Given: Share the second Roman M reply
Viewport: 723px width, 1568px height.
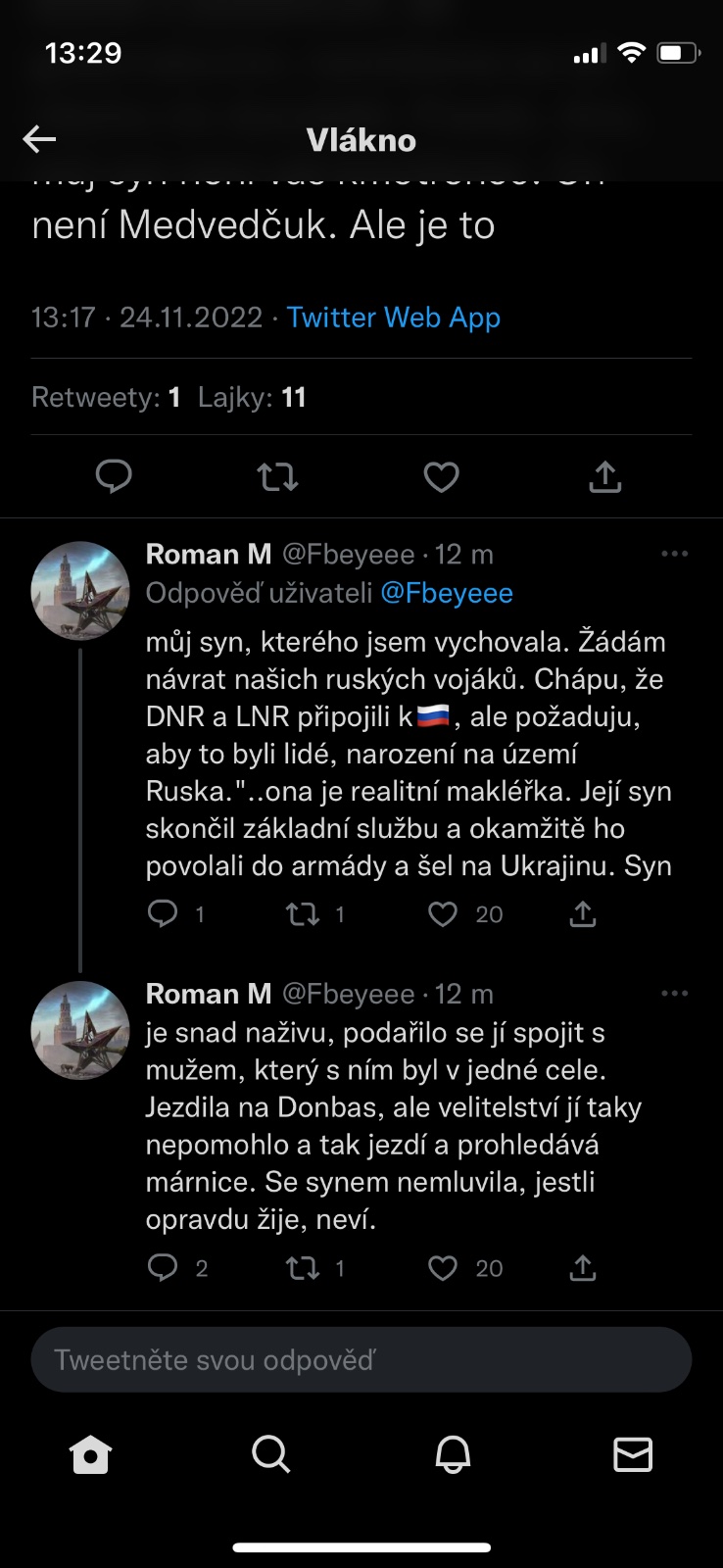Looking at the screenshot, I should tap(582, 1268).
